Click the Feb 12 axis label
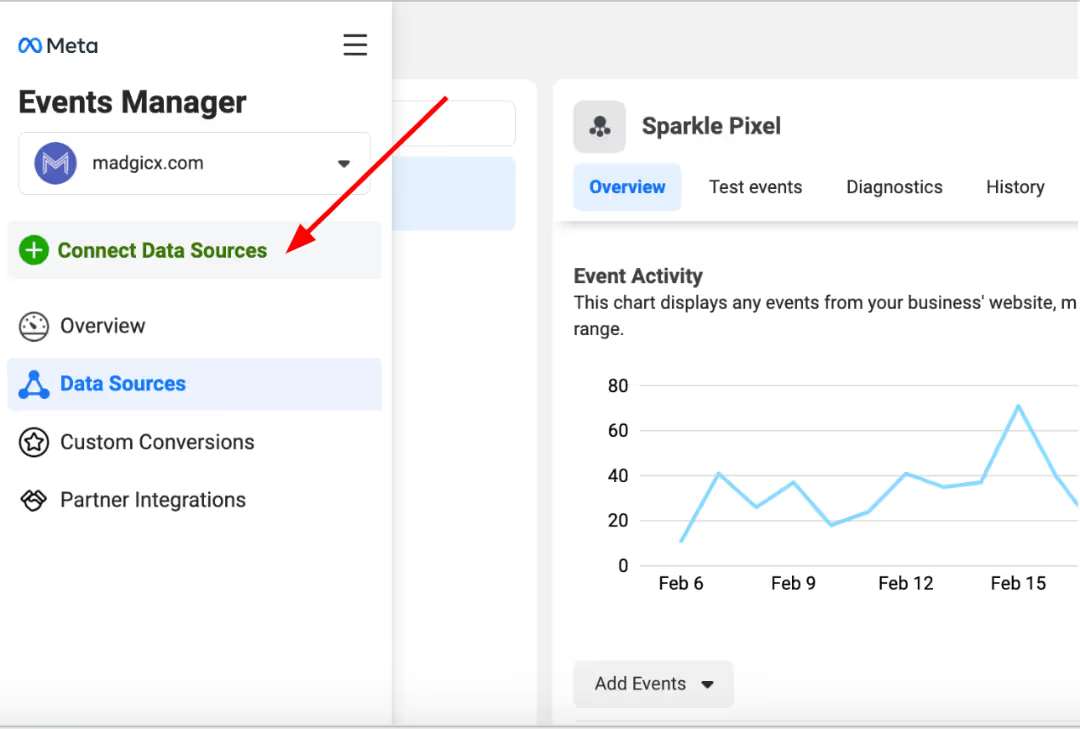This screenshot has height=729, width=1080. tap(905, 584)
